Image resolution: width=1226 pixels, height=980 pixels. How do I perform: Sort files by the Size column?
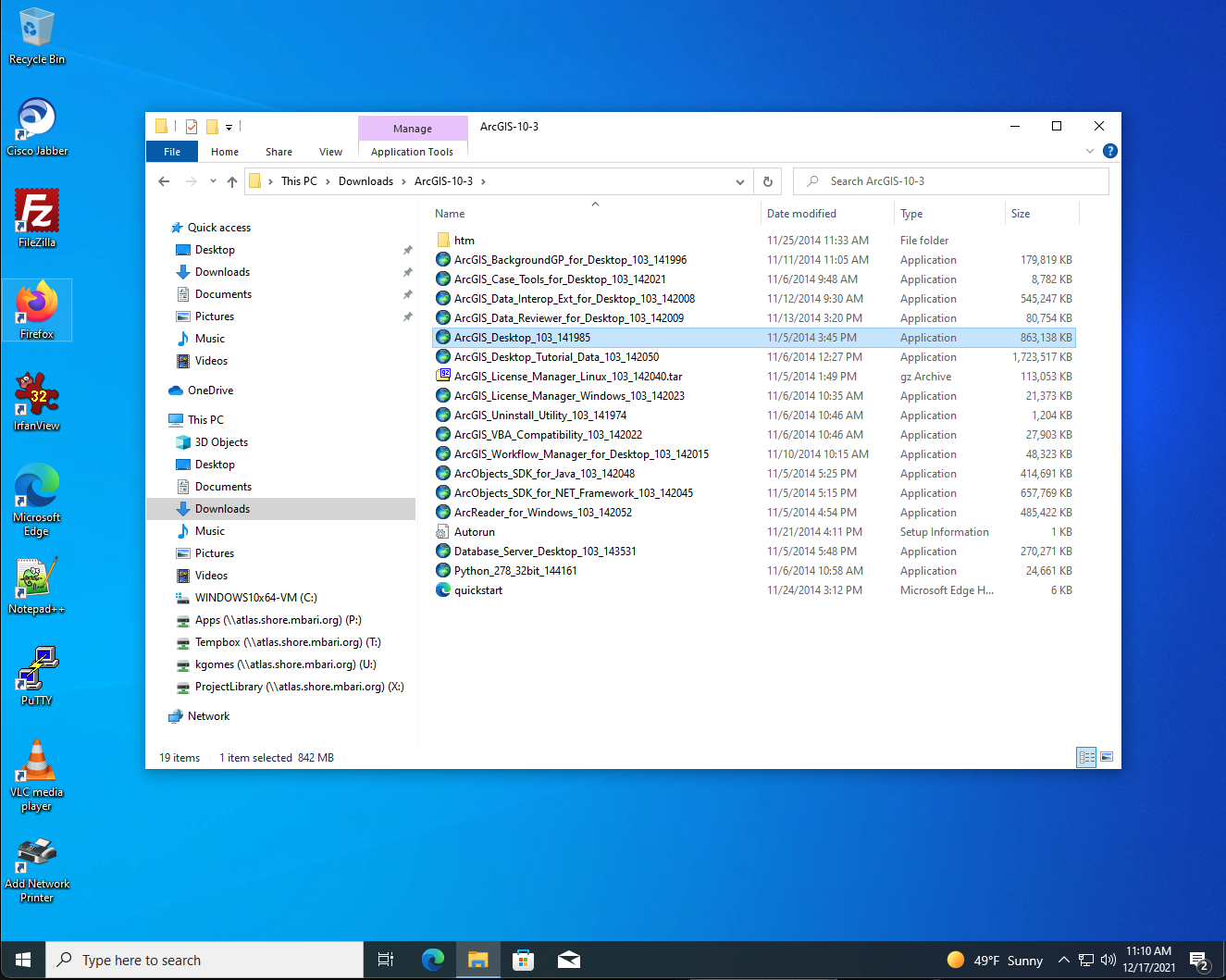pos(1042,214)
